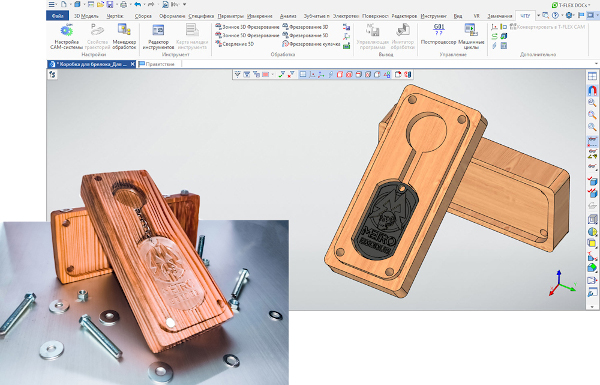Screen dimensions: 600x385
Task: Open the Менеджер обработок manager
Action: 124,36
